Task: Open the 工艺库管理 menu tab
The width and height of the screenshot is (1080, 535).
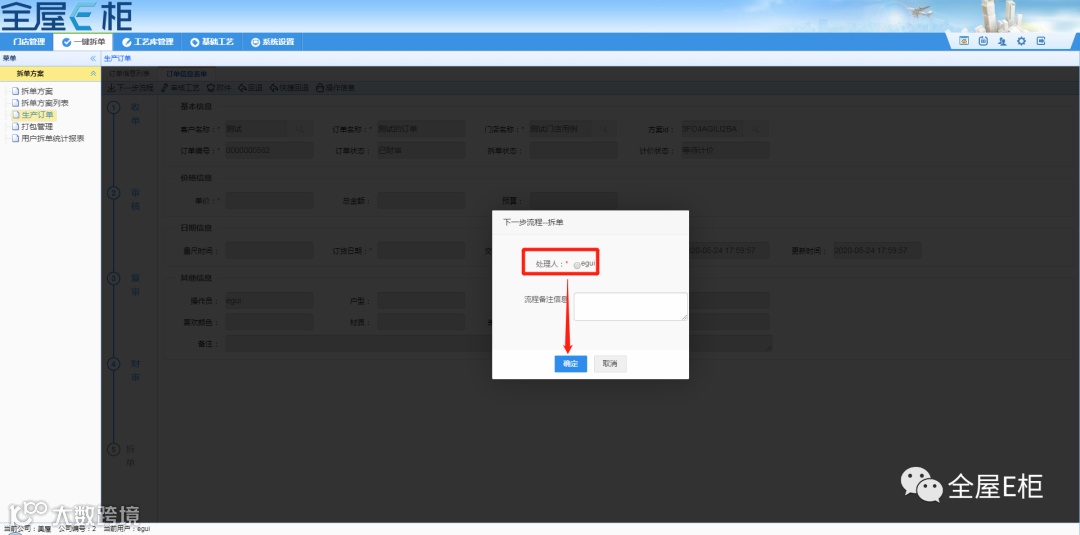Action: tap(147, 42)
